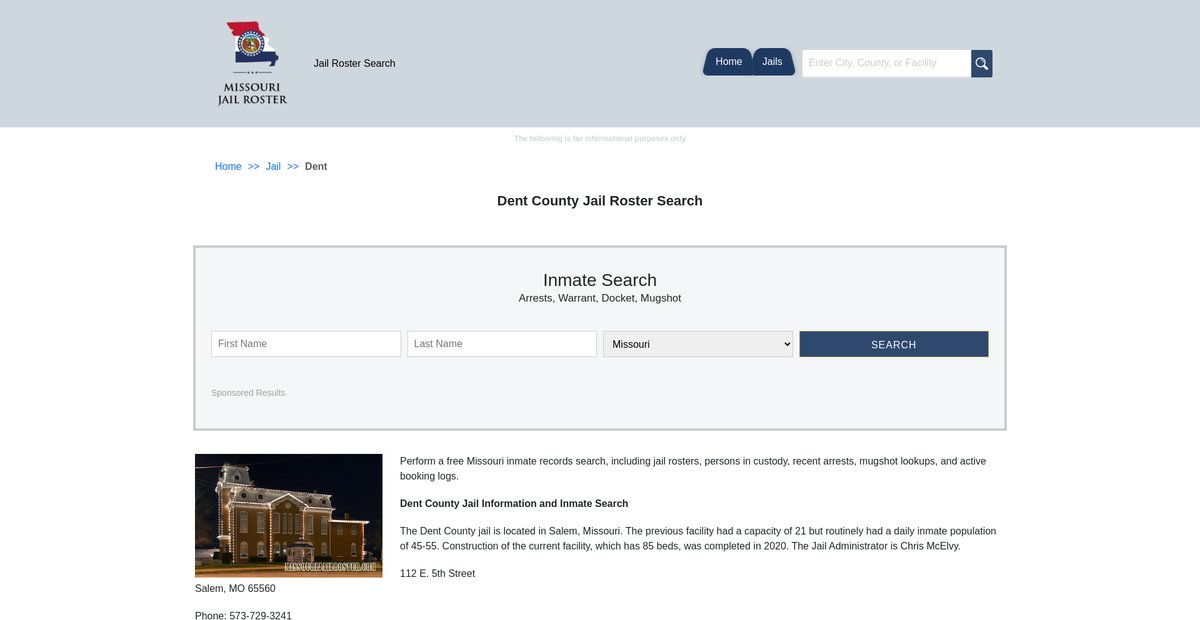Click the Dent County courthouse photo
This screenshot has width=1200, height=620.
289,516
